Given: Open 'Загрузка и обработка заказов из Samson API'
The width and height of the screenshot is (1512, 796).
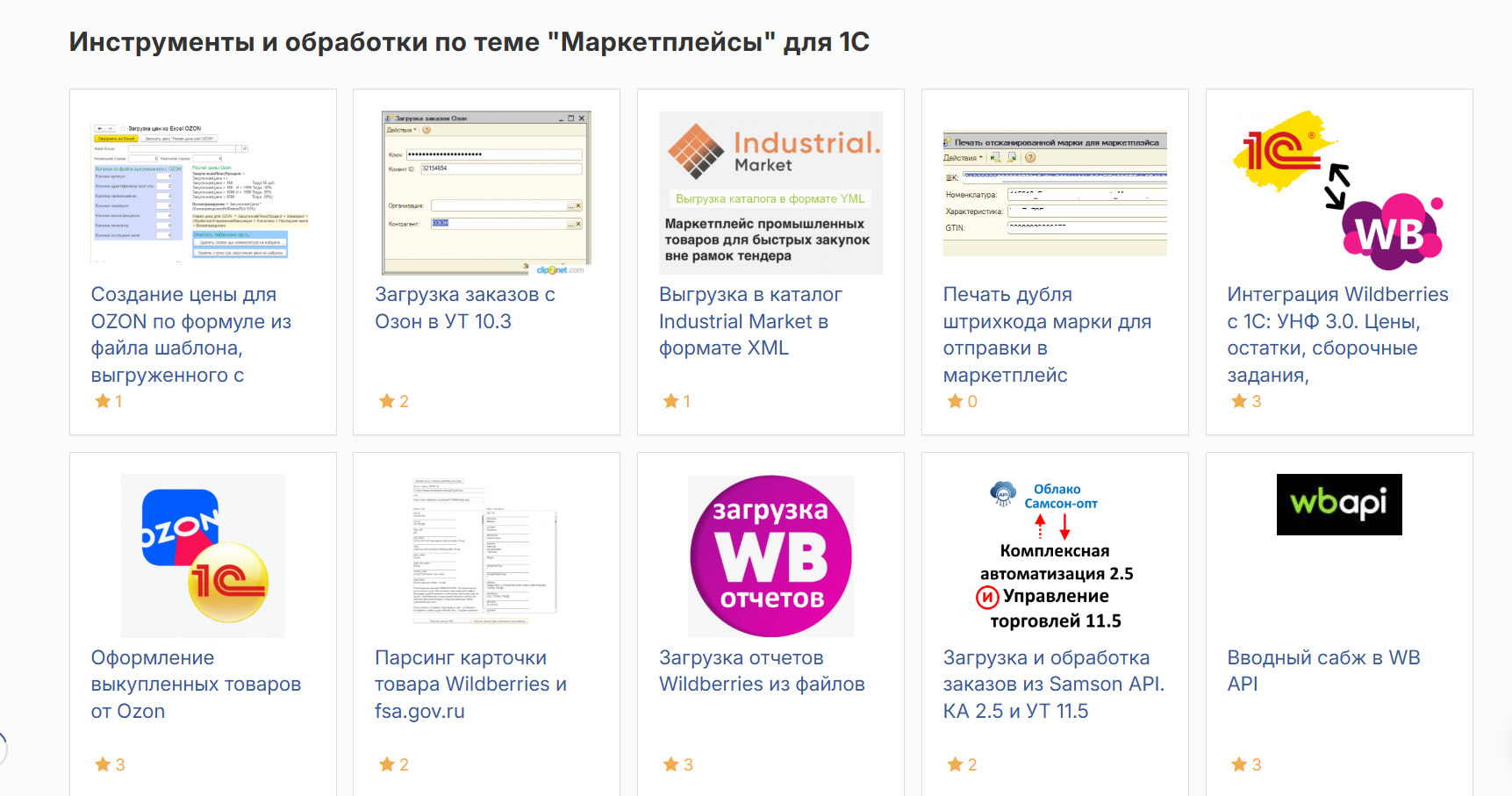Looking at the screenshot, I should pyautogui.click(x=1054, y=685).
